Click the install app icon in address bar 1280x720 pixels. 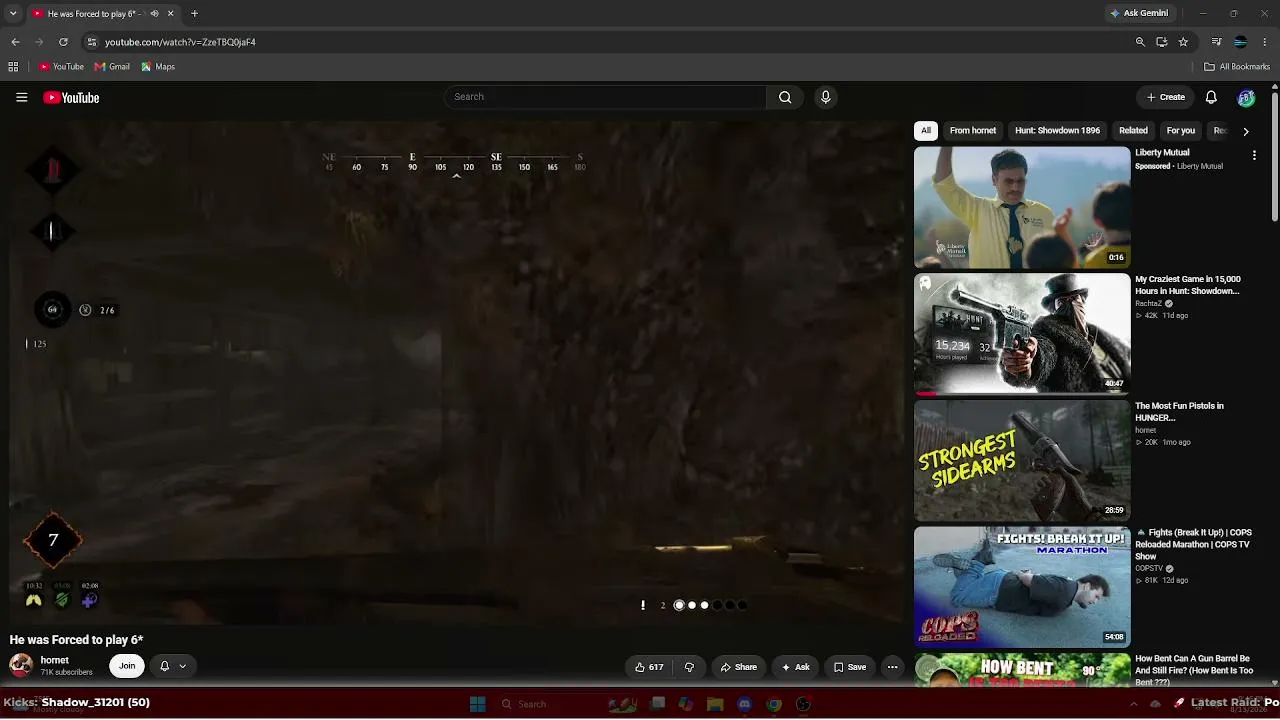pos(1161,42)
